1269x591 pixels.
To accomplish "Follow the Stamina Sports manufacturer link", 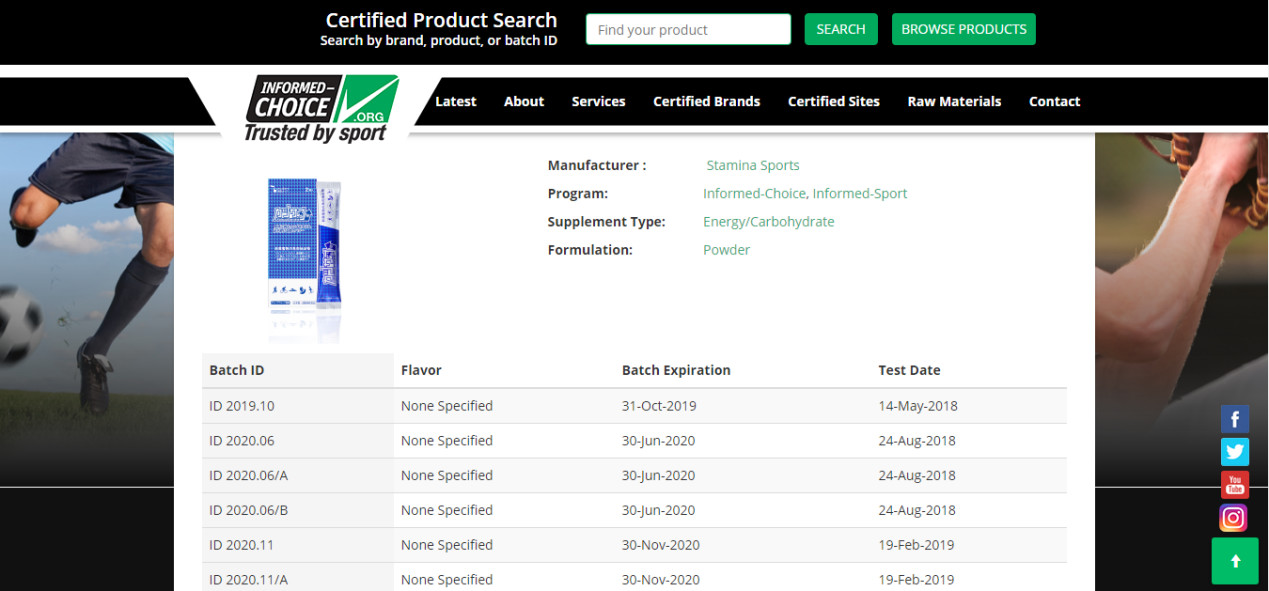I will [752, 166].
